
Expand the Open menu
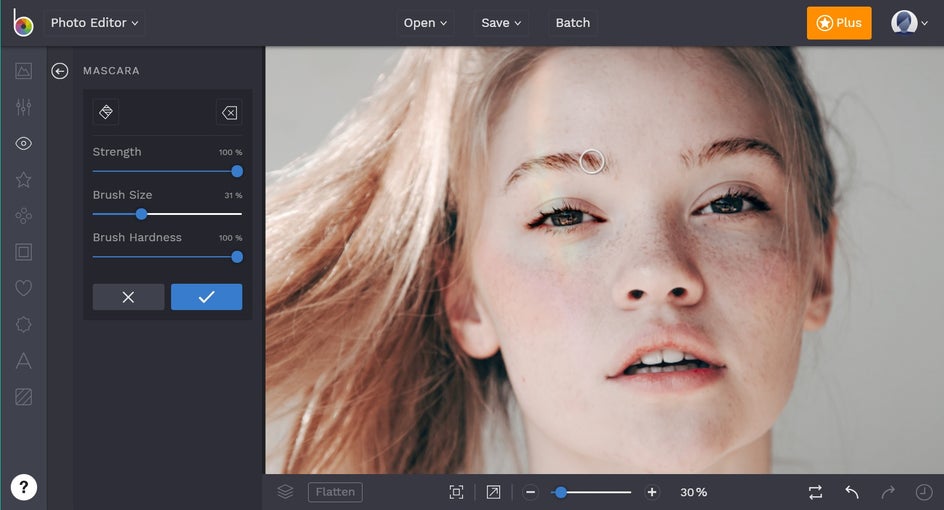click(x=425, y=23)
